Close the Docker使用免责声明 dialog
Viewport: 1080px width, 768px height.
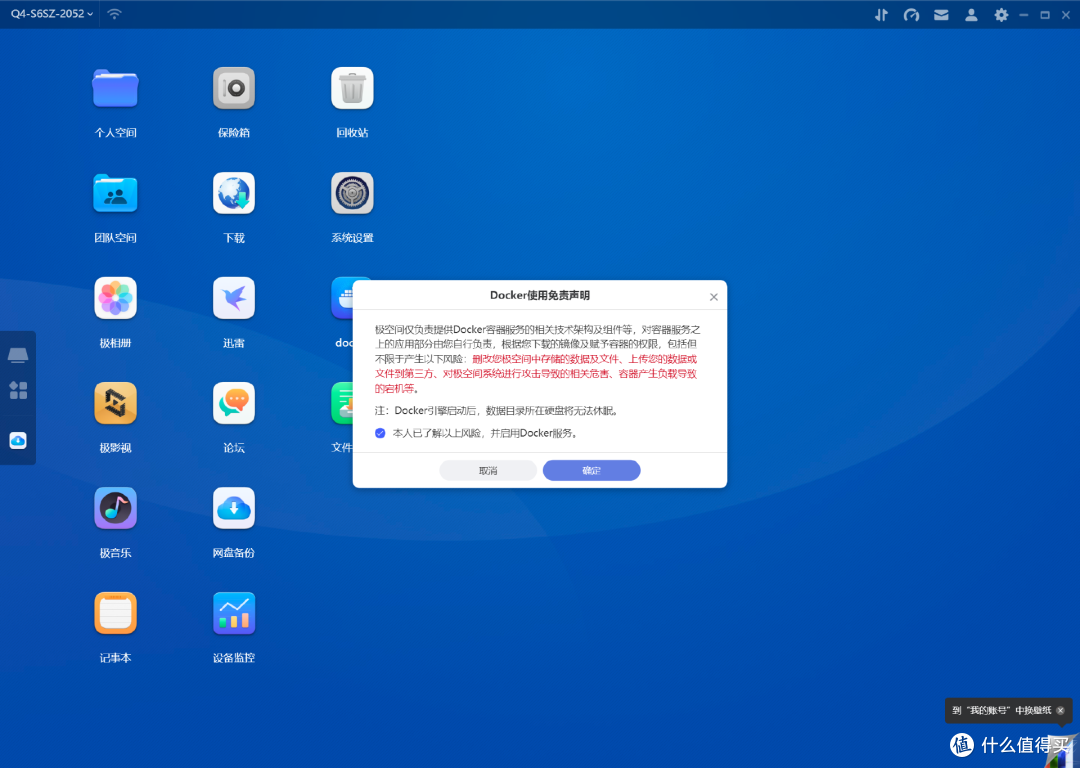(x=714, y=297)
